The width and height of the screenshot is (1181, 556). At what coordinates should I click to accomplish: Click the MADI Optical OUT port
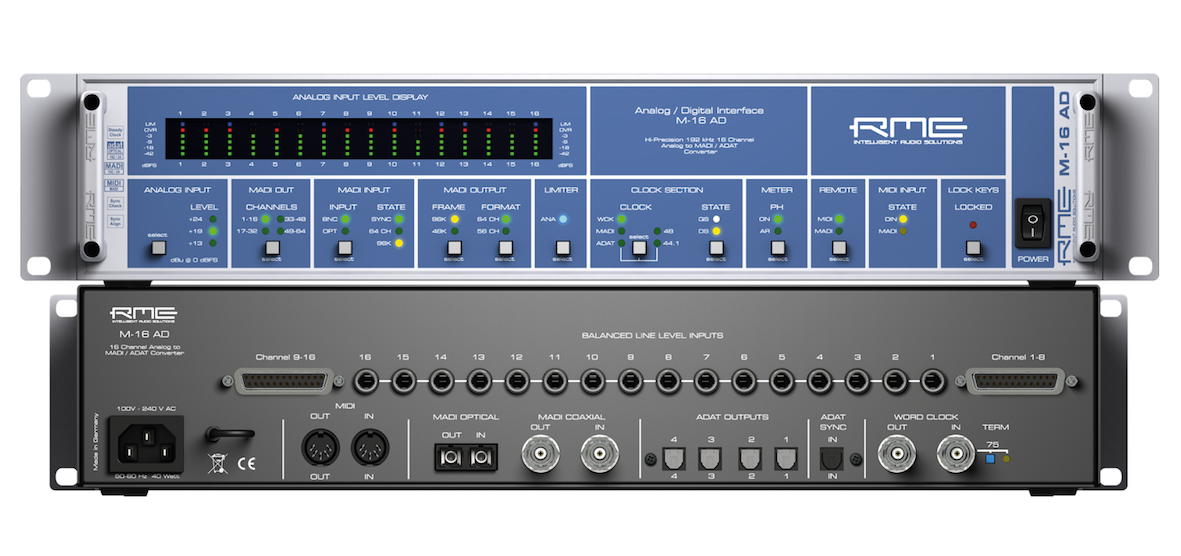(x=451, y=457)
